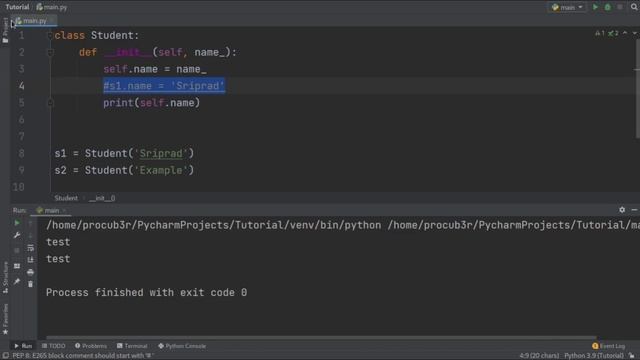Close the main tab in Run panel

64,211
